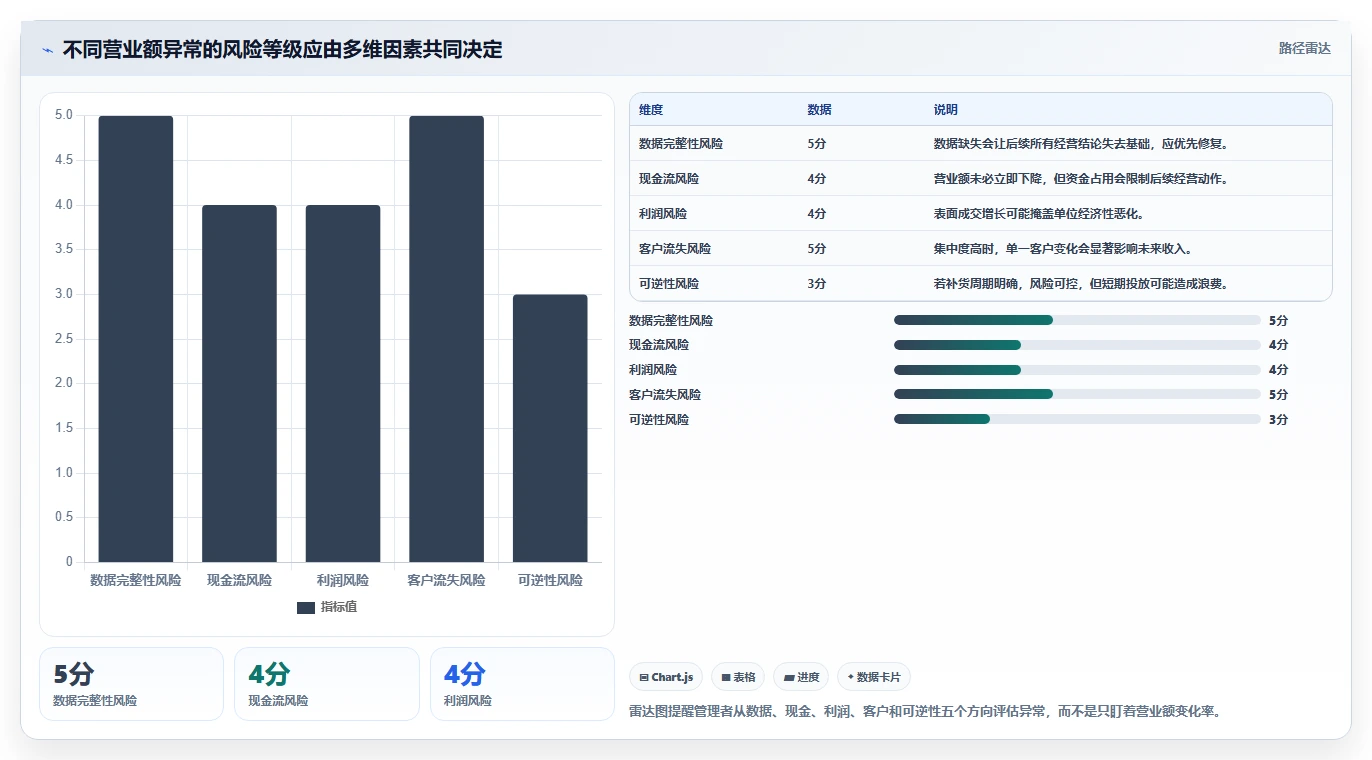Click the 进度 chip
This screenshot has width=1372, height=760.
(801, 677)
